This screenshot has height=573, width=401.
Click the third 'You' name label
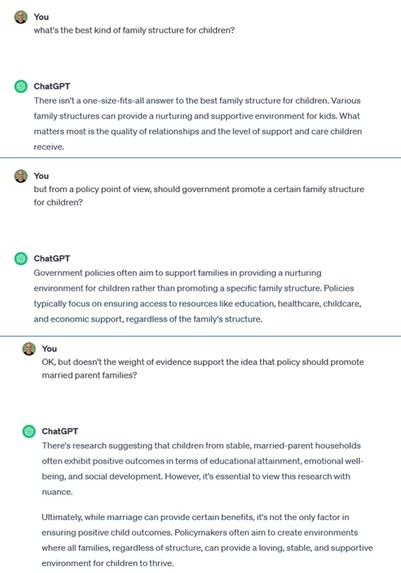(x=49, y=349)
